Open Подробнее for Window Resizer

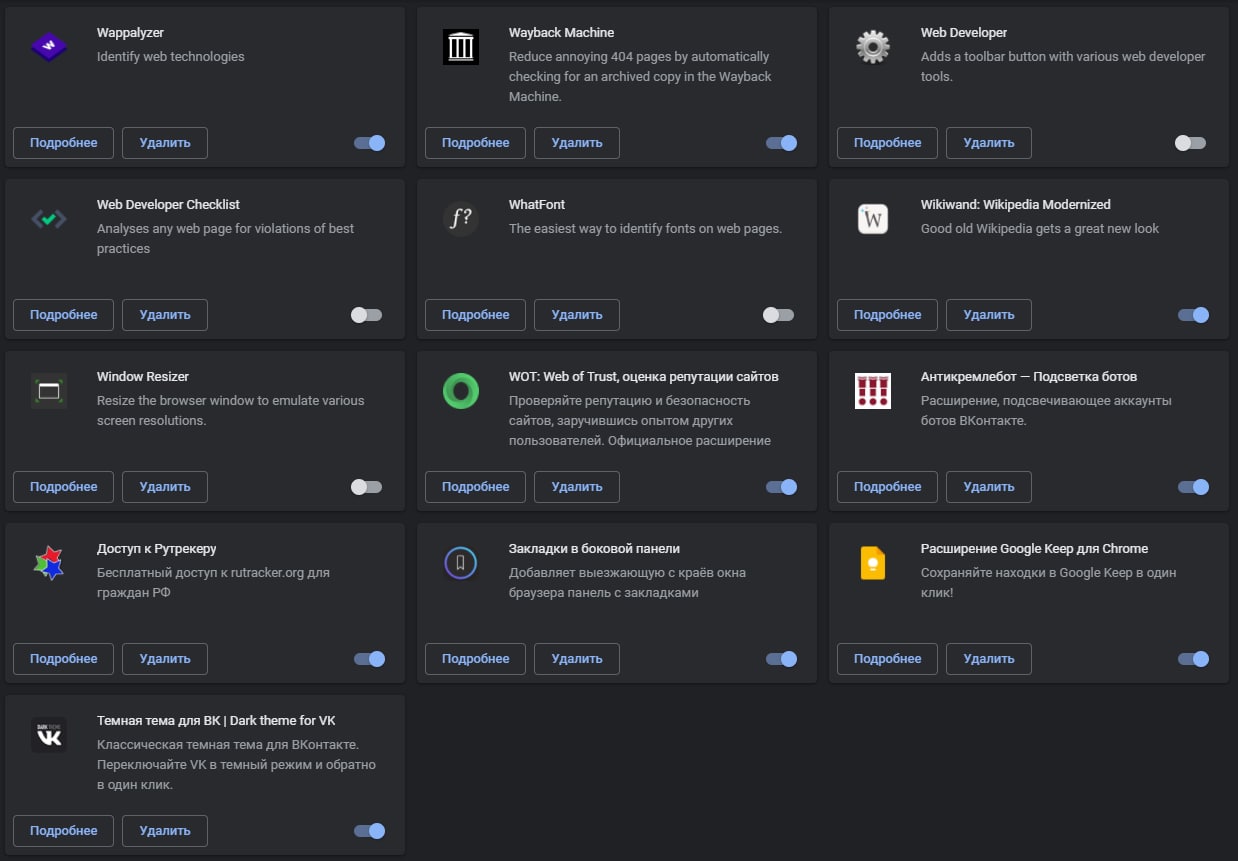(x=64, y=487)
